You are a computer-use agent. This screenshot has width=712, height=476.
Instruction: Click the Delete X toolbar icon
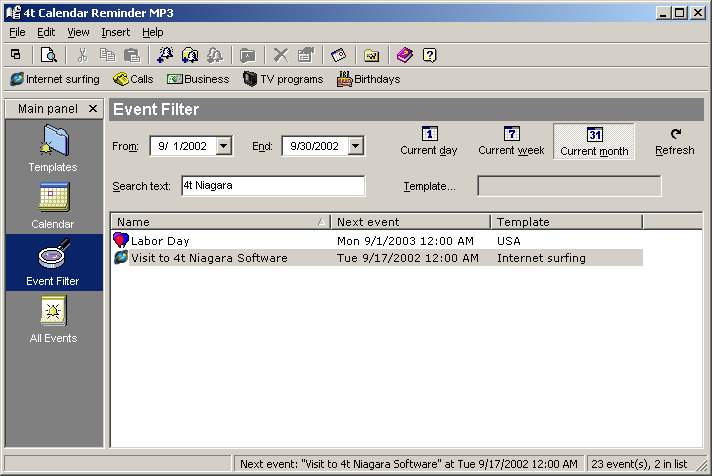(x=281, y=55)
